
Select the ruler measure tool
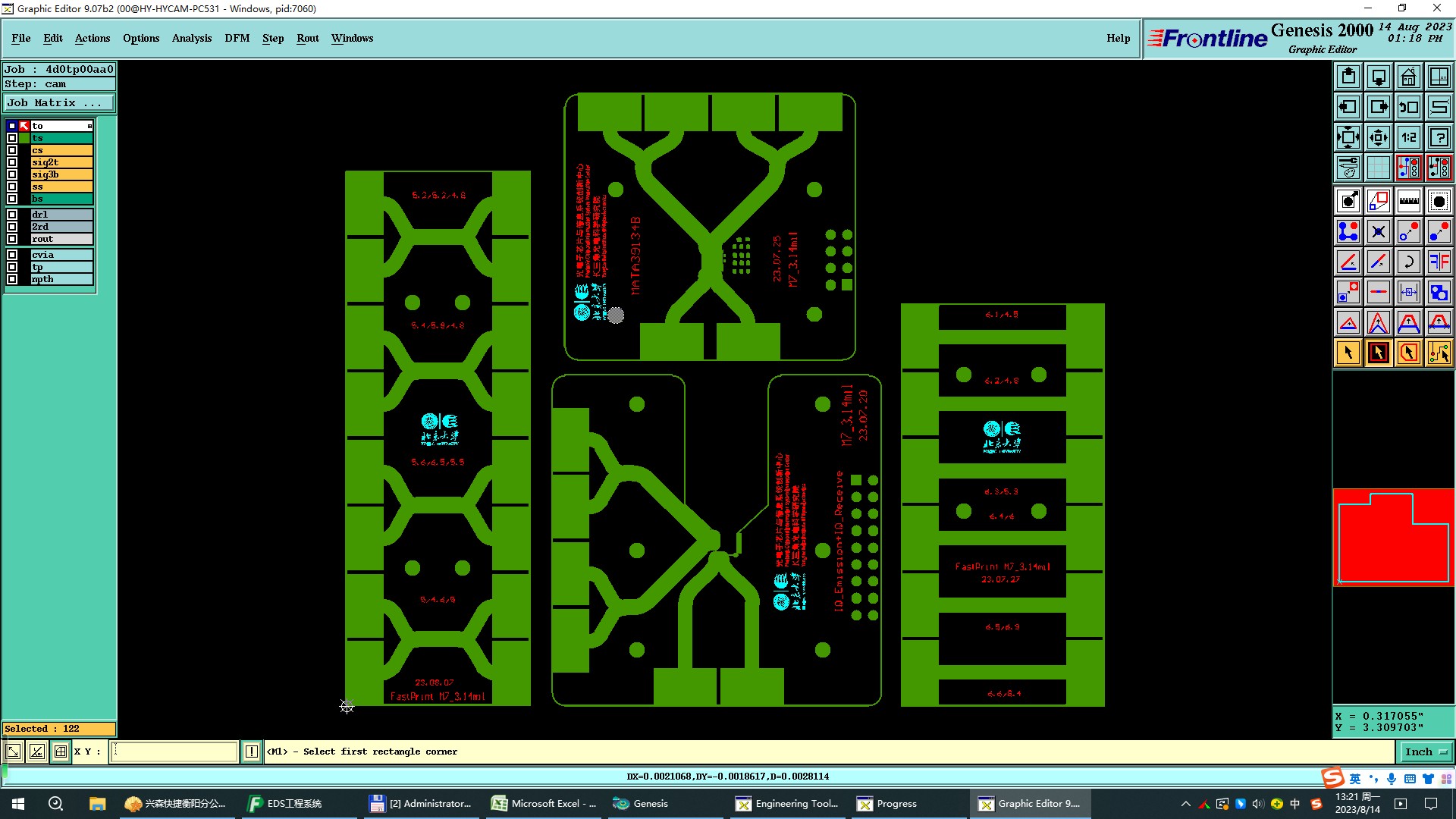(x=1408, y=201)
